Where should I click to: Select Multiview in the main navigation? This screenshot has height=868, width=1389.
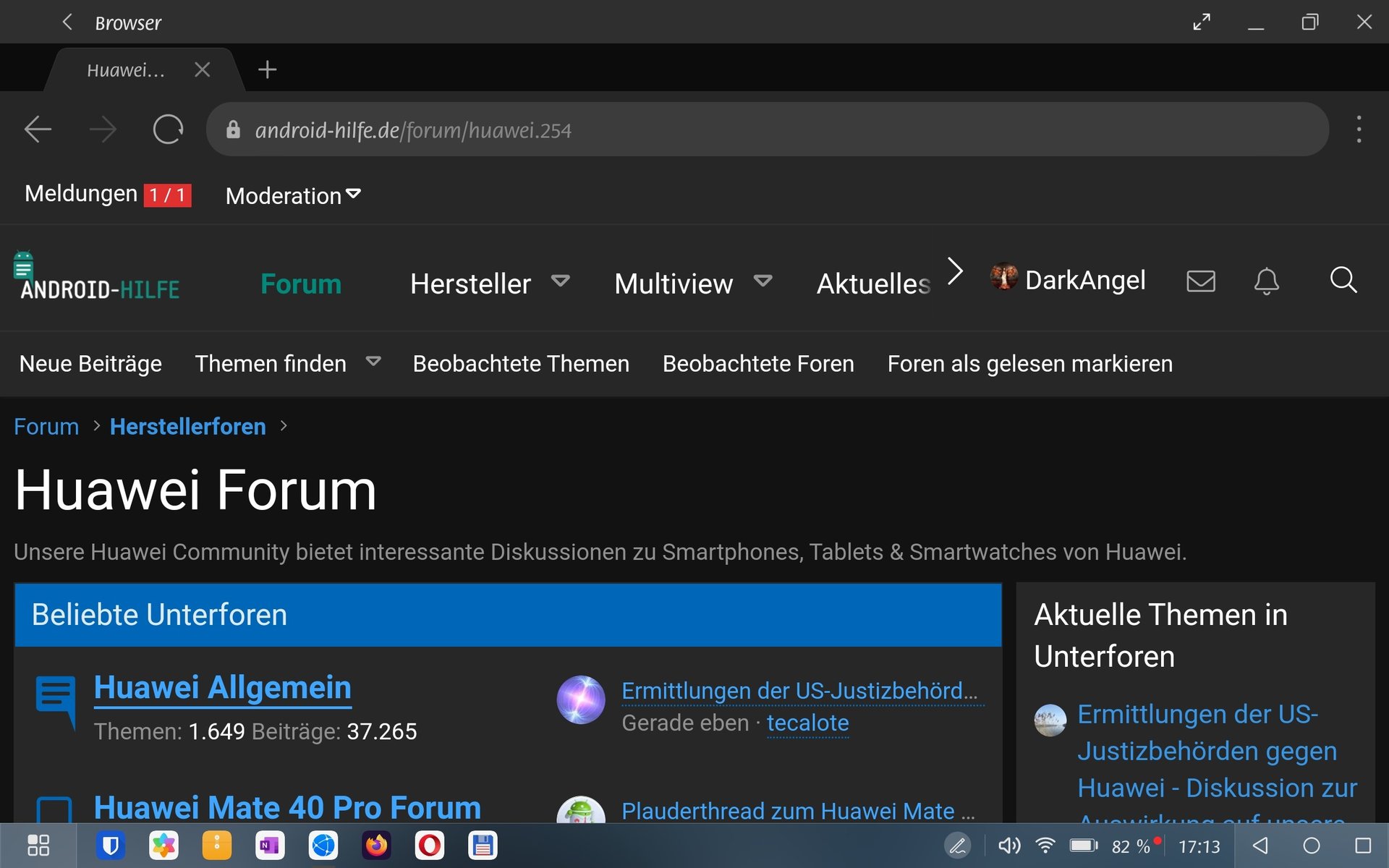tap(674, 284)
